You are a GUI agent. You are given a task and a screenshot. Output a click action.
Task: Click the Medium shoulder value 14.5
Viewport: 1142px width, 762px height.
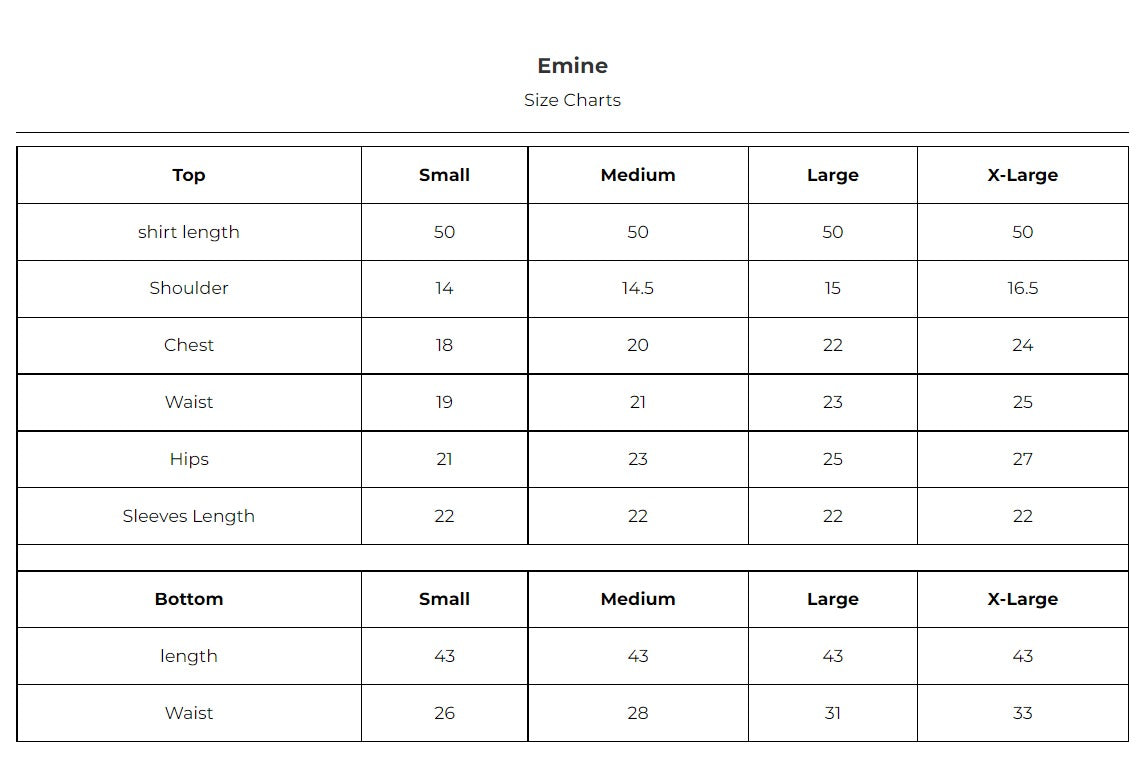[x=638, y=288]
